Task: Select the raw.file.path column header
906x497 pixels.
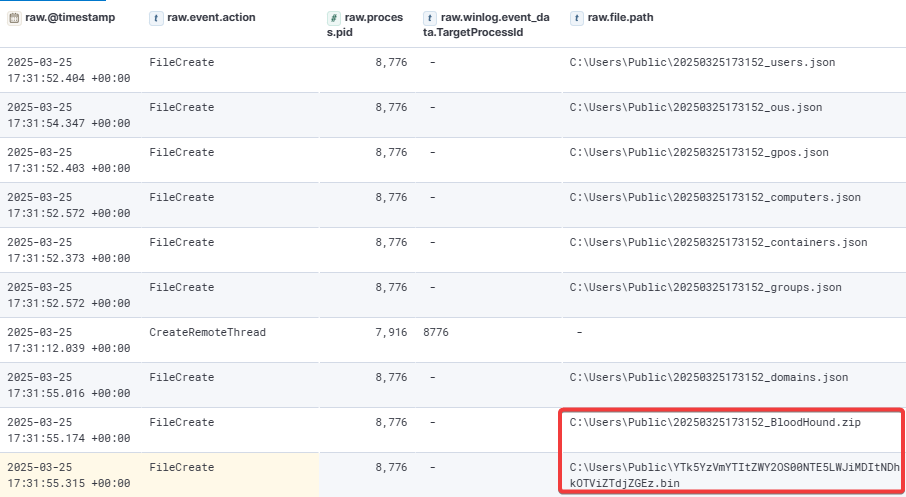Action: pos(620,17)
